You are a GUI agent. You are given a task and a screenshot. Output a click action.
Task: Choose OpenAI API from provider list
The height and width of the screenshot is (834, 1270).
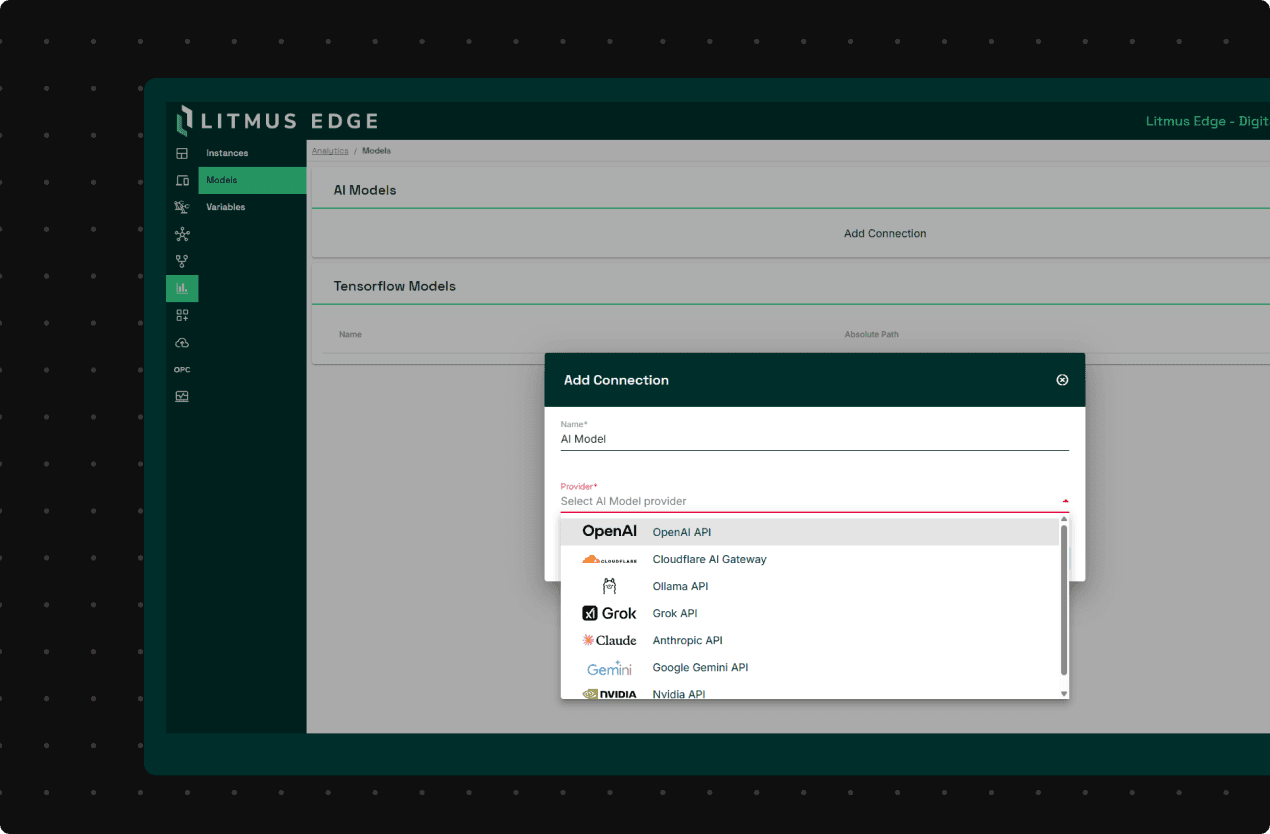pyautogui.click(x=681, y=532)
